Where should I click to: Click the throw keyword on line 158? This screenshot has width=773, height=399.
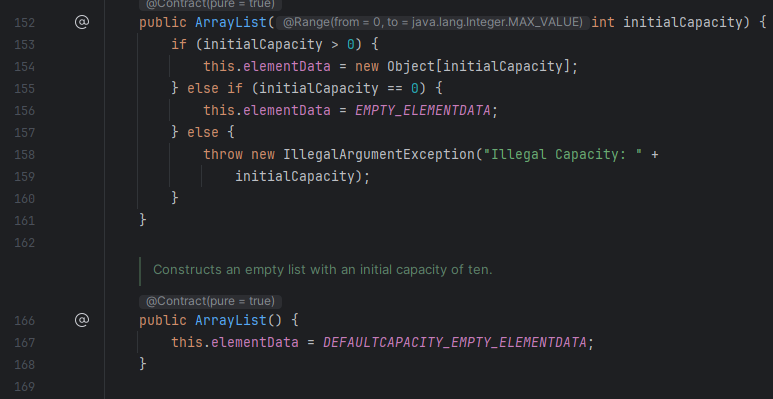(x=223, y=155)
